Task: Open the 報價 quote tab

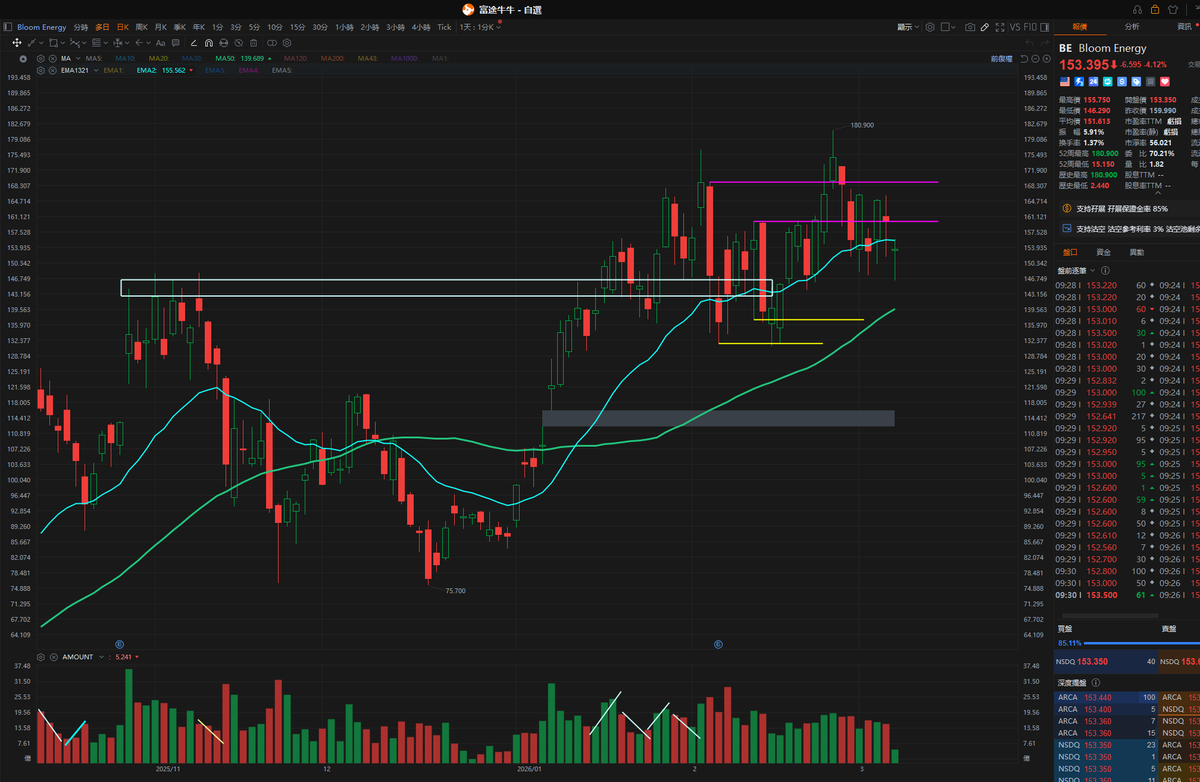Action: (x=1079, y=27)
